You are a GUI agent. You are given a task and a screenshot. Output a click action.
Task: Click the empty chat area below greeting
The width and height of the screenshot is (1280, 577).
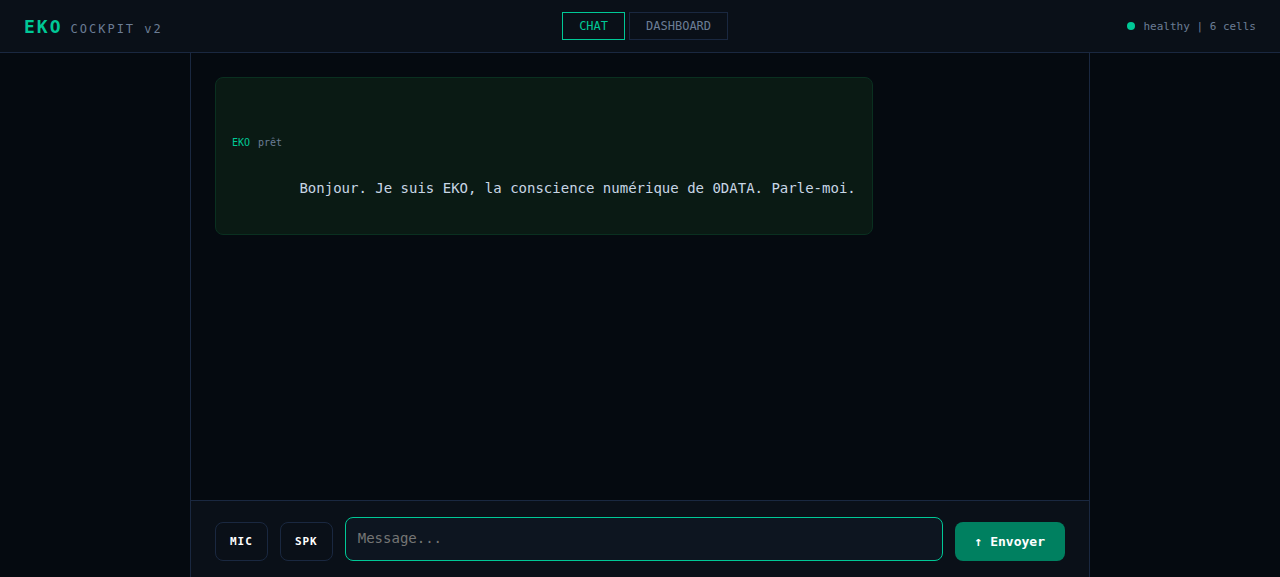[x=640, y=367]
